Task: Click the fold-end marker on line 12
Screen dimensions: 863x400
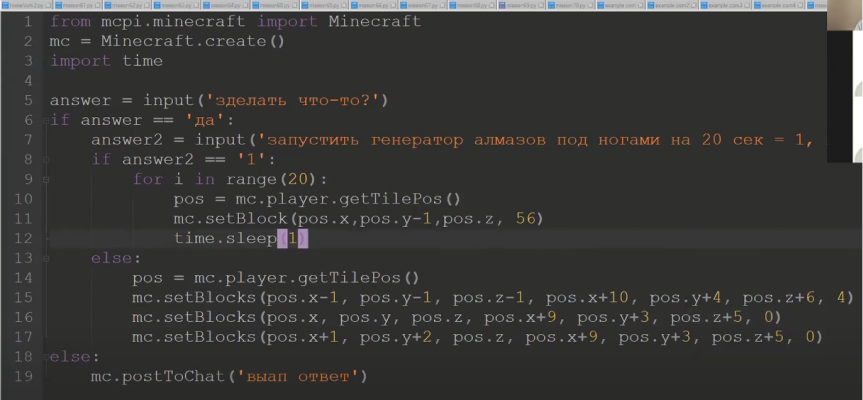Action: 44,238
